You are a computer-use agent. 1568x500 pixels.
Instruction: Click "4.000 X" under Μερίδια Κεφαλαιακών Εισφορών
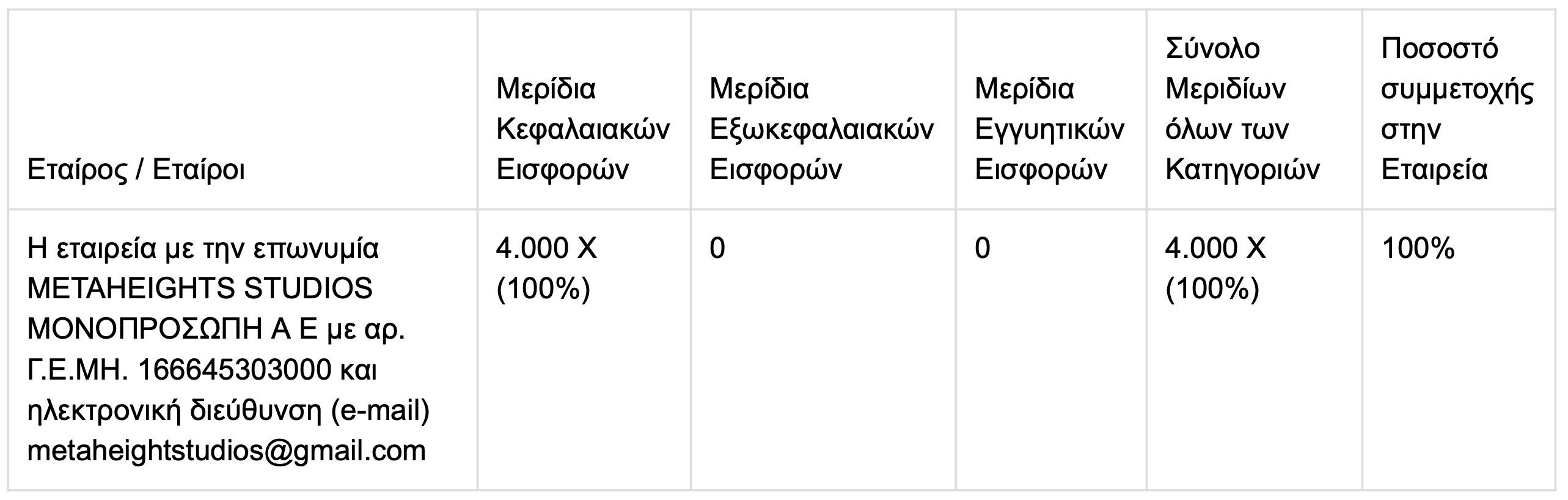[x=546, y=248]
